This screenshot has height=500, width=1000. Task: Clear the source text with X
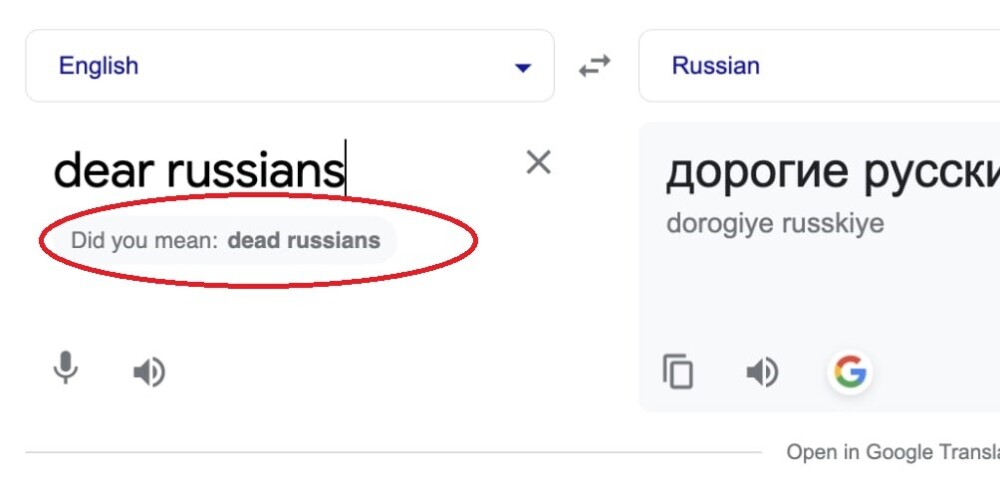point(538,163)
